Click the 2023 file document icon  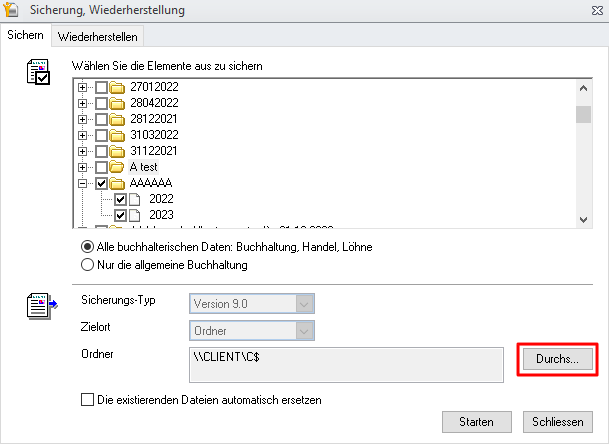tap(137, 214)
